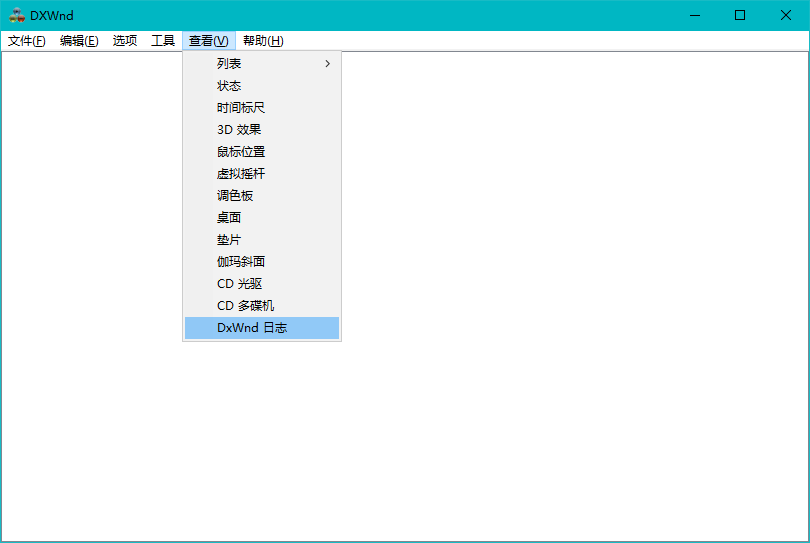Close the DXWnd window
The image size is (810, 543).
pos(786,15)
